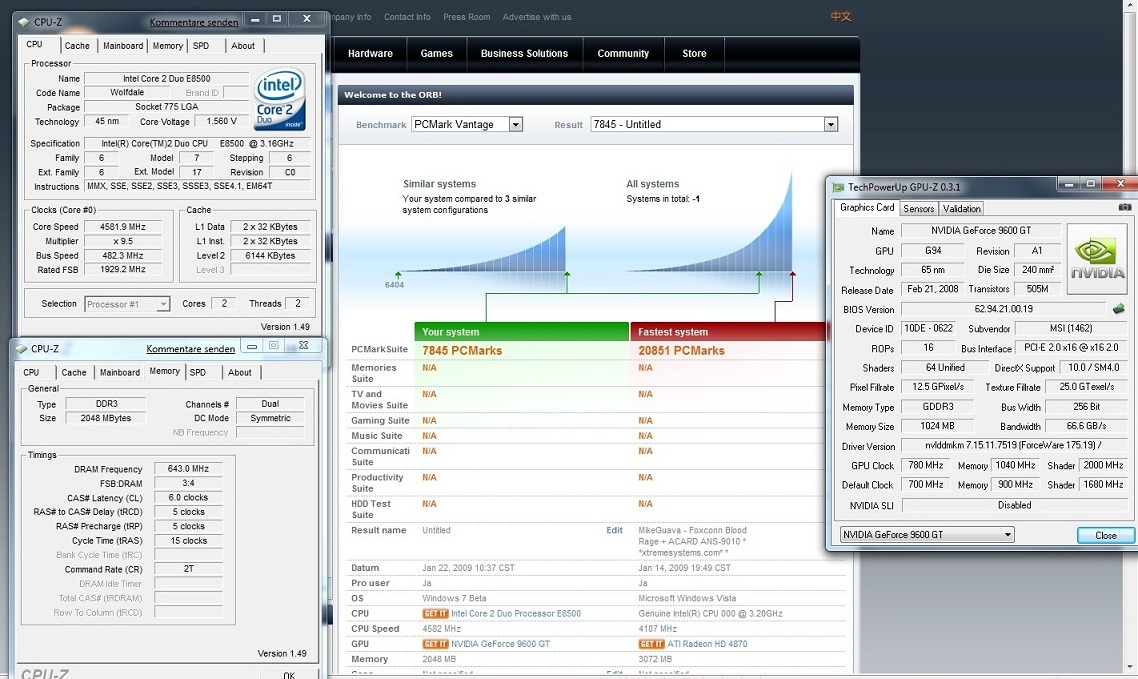Viewport: 1138px width, 679px height.
Task: Open the ATI Radeon HD 4870 product link
Action: (x=707, y=644)
